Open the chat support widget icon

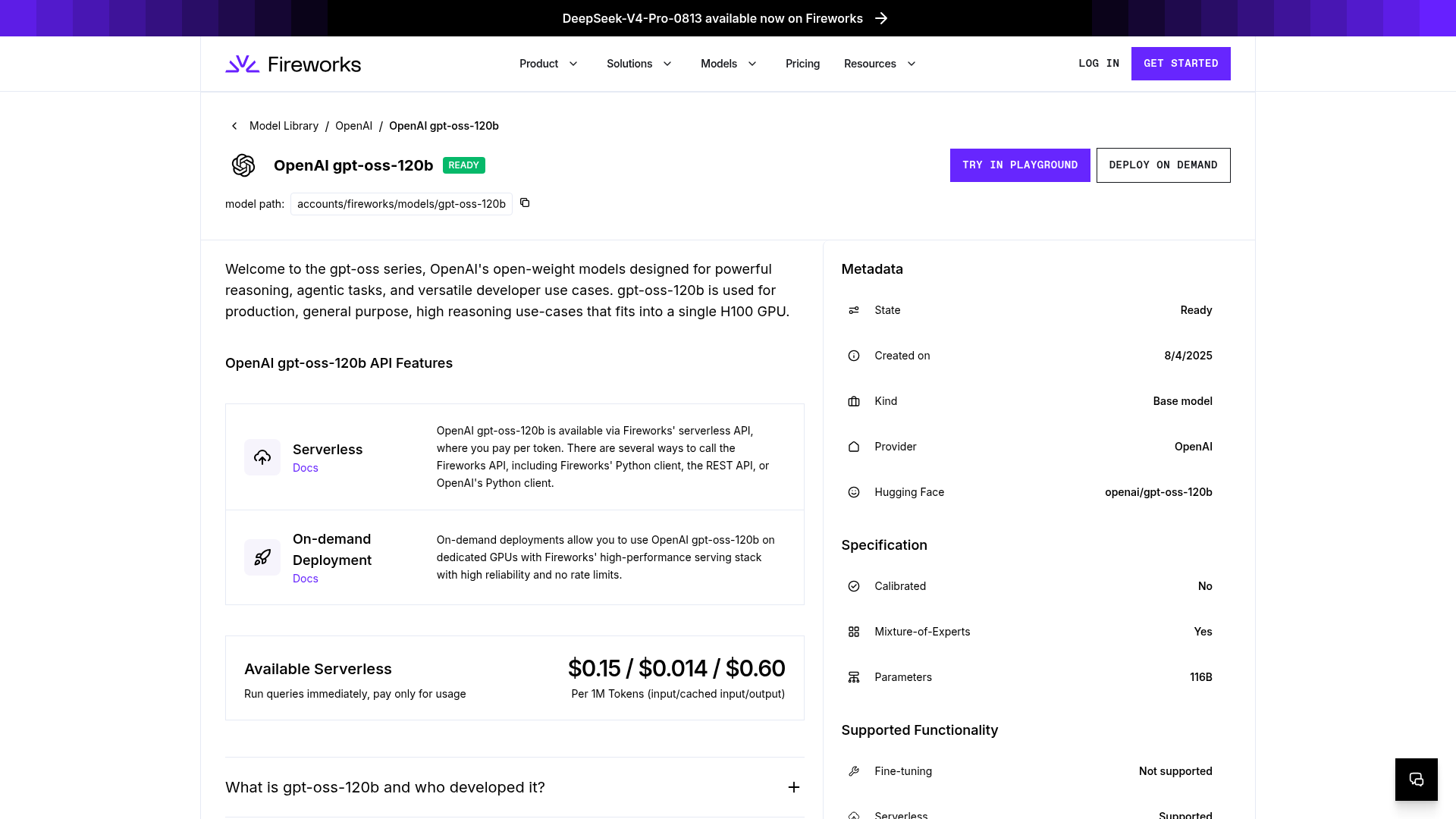[1417, 780]
